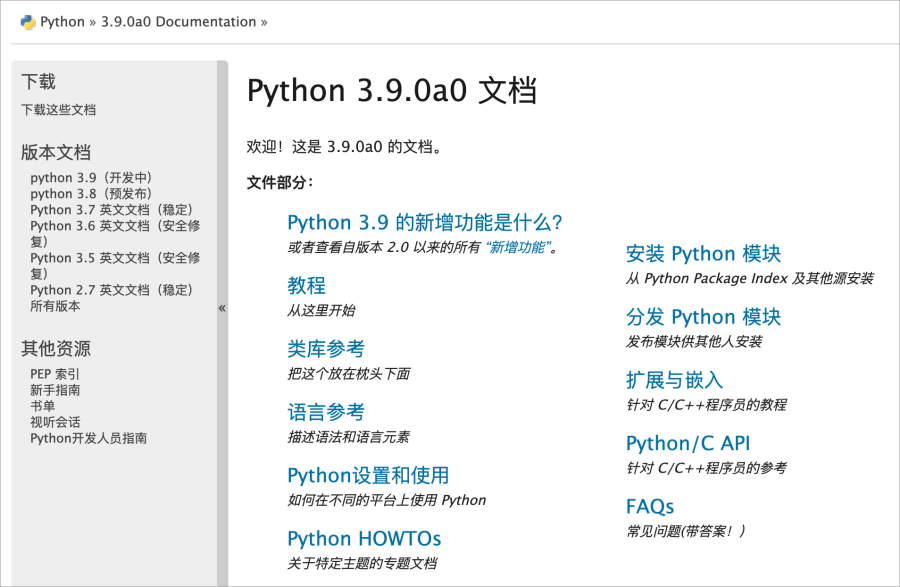Open the Python HOWTOs link

pyautogui.click(x=364, y=539)
